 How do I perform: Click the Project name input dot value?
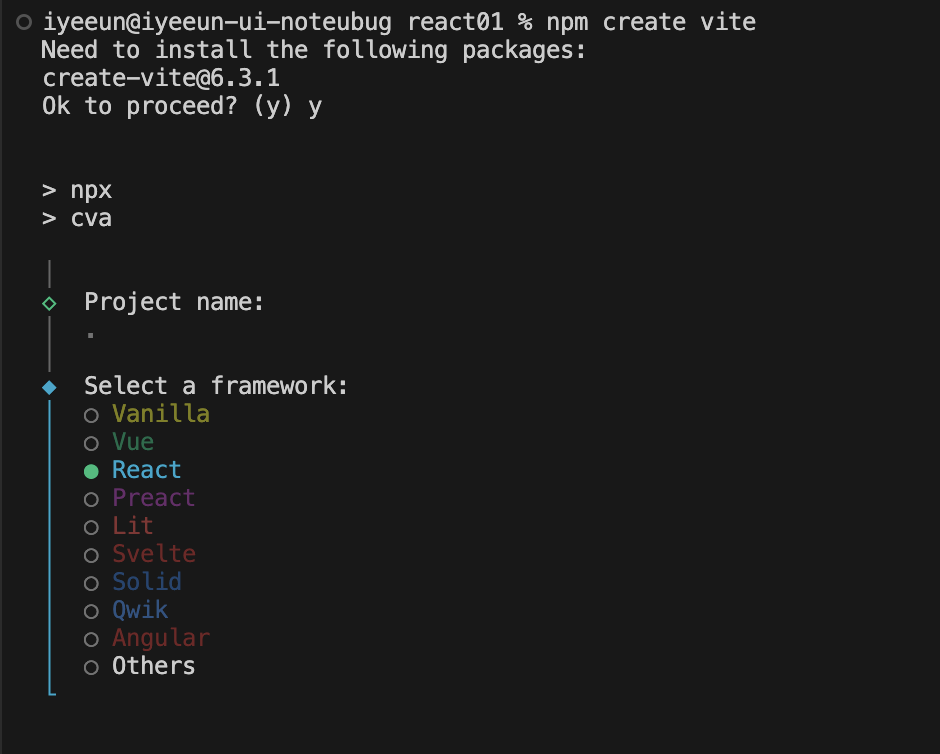[91, 335]
